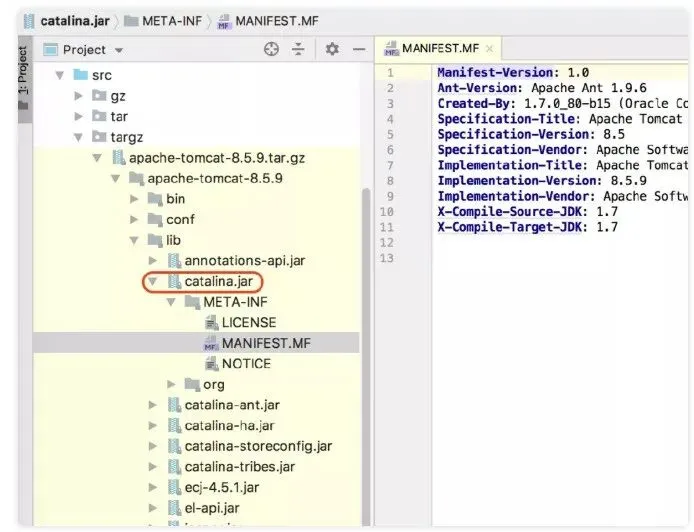The image size is (694, 532).
Task: Select the gz folder icon
Action: point(99,96)
